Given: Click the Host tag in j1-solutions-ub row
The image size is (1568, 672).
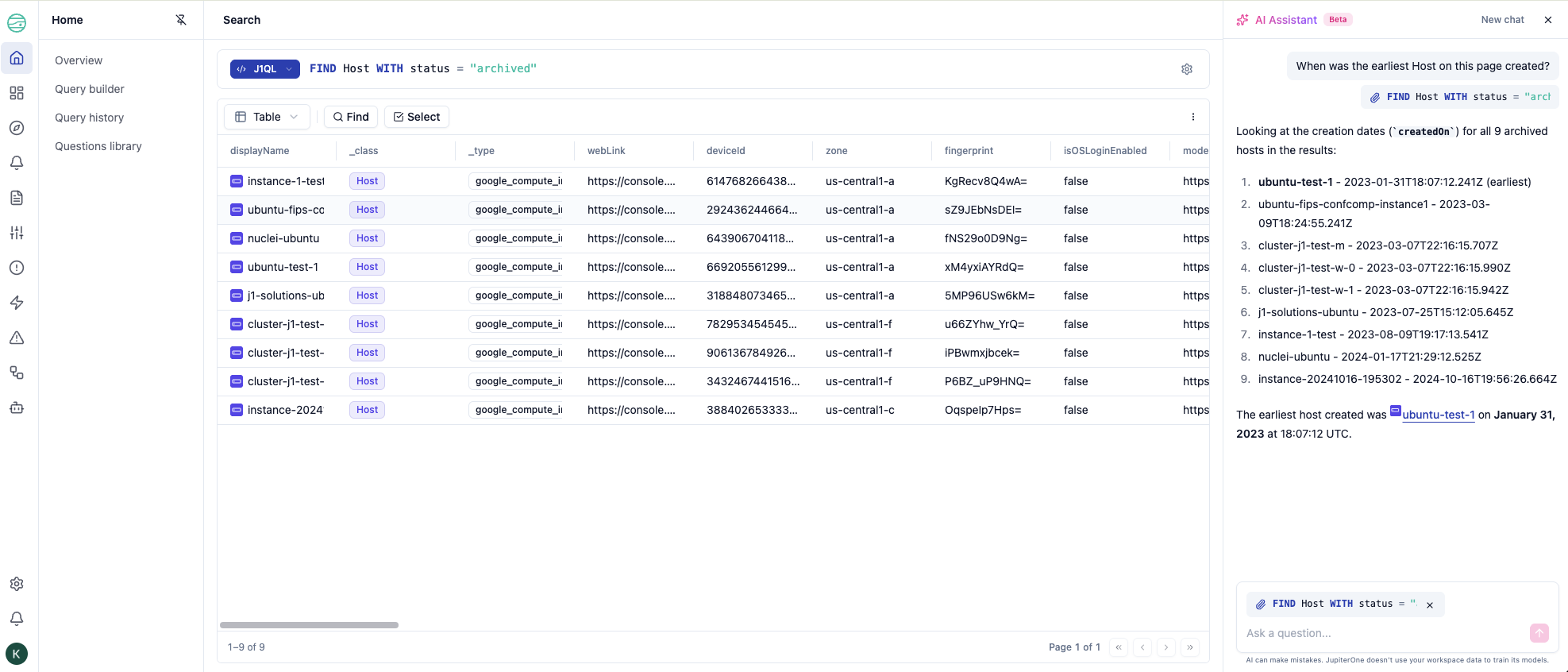Looking at the screenshot, I should 367,295.
